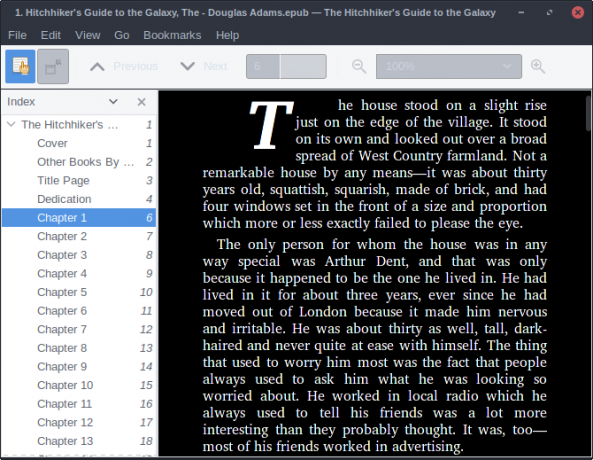Select Chapter 9 index entry
The image size is (593, 460).
(79, 367)
